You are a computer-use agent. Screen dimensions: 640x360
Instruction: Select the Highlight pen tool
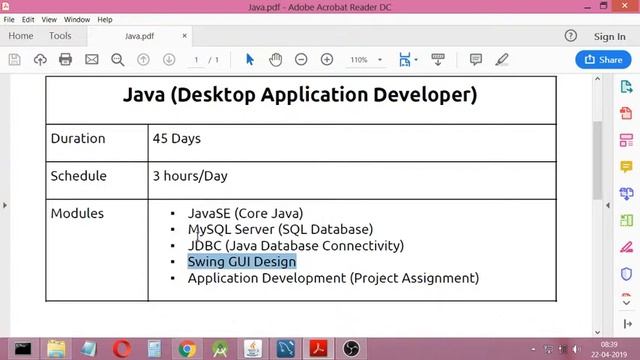(502, 60)
